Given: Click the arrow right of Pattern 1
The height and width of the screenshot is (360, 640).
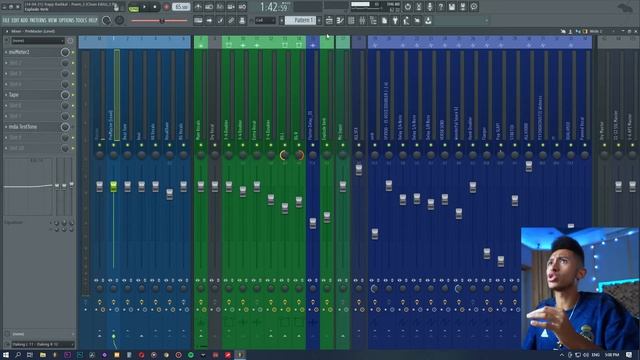Looking at the screenshot, I should tap(319, 20).
